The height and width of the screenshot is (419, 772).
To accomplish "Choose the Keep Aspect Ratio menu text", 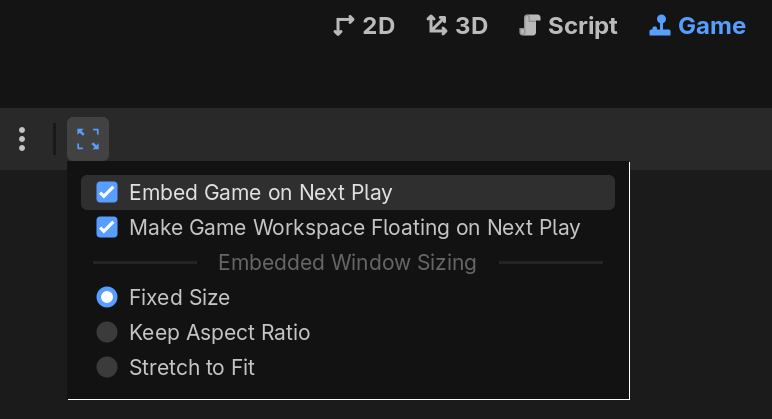I will point(219,332).
